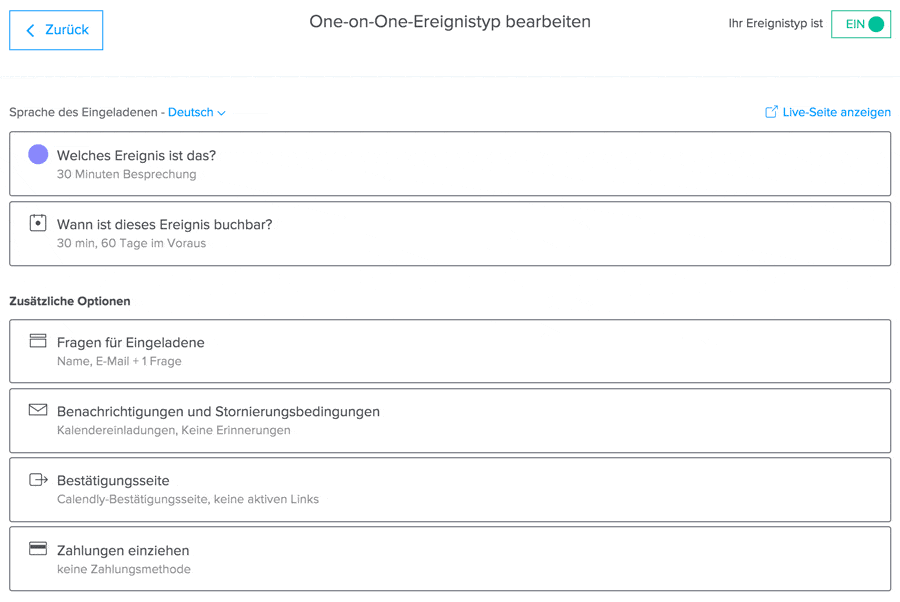Toggle the event type EIN switch
The image size is (900, 602).
(861, 24)
